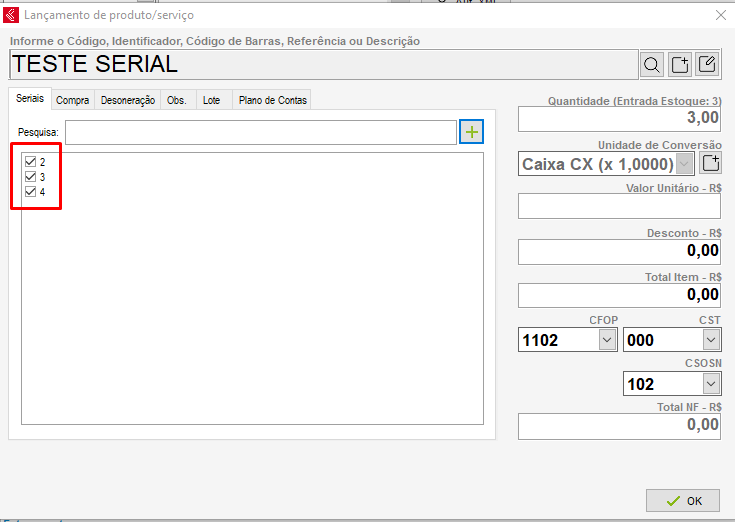Click the red app logo in title bar

click(x=11, y=15)
